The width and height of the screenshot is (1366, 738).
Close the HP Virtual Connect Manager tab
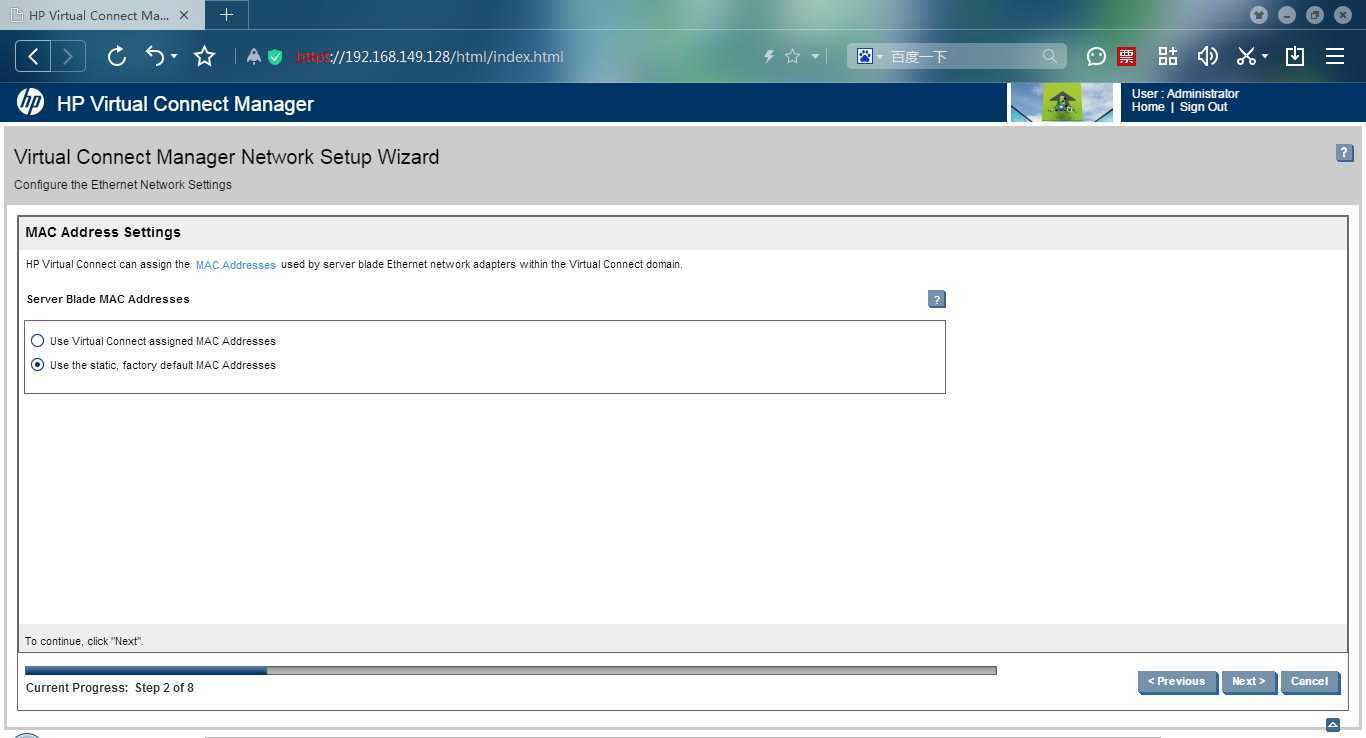point(183,15)
